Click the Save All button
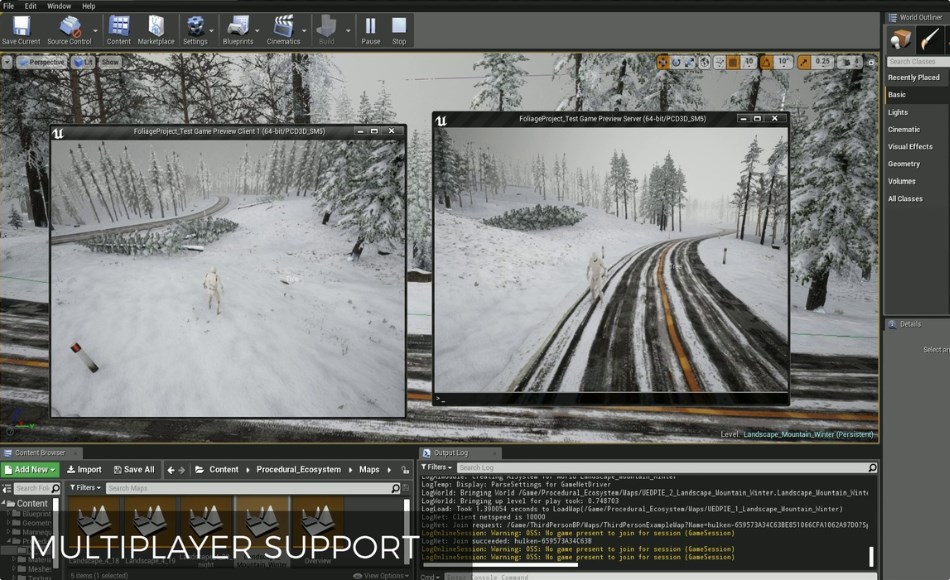The width and height of the screenshot is (950, 580). point(134,469)
